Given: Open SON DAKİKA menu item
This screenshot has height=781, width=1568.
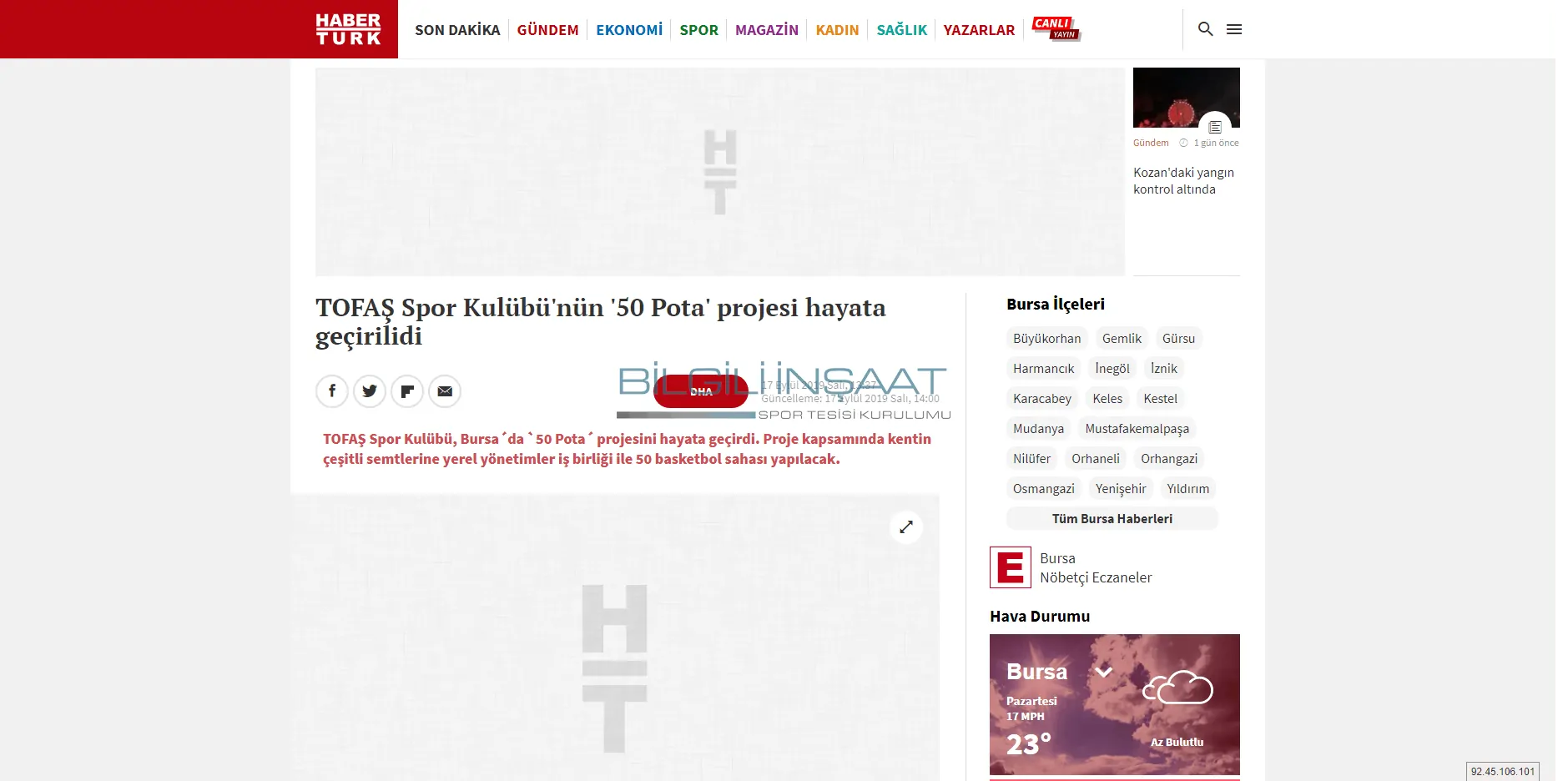Looking at the screenshot, I should click(457, 30).
